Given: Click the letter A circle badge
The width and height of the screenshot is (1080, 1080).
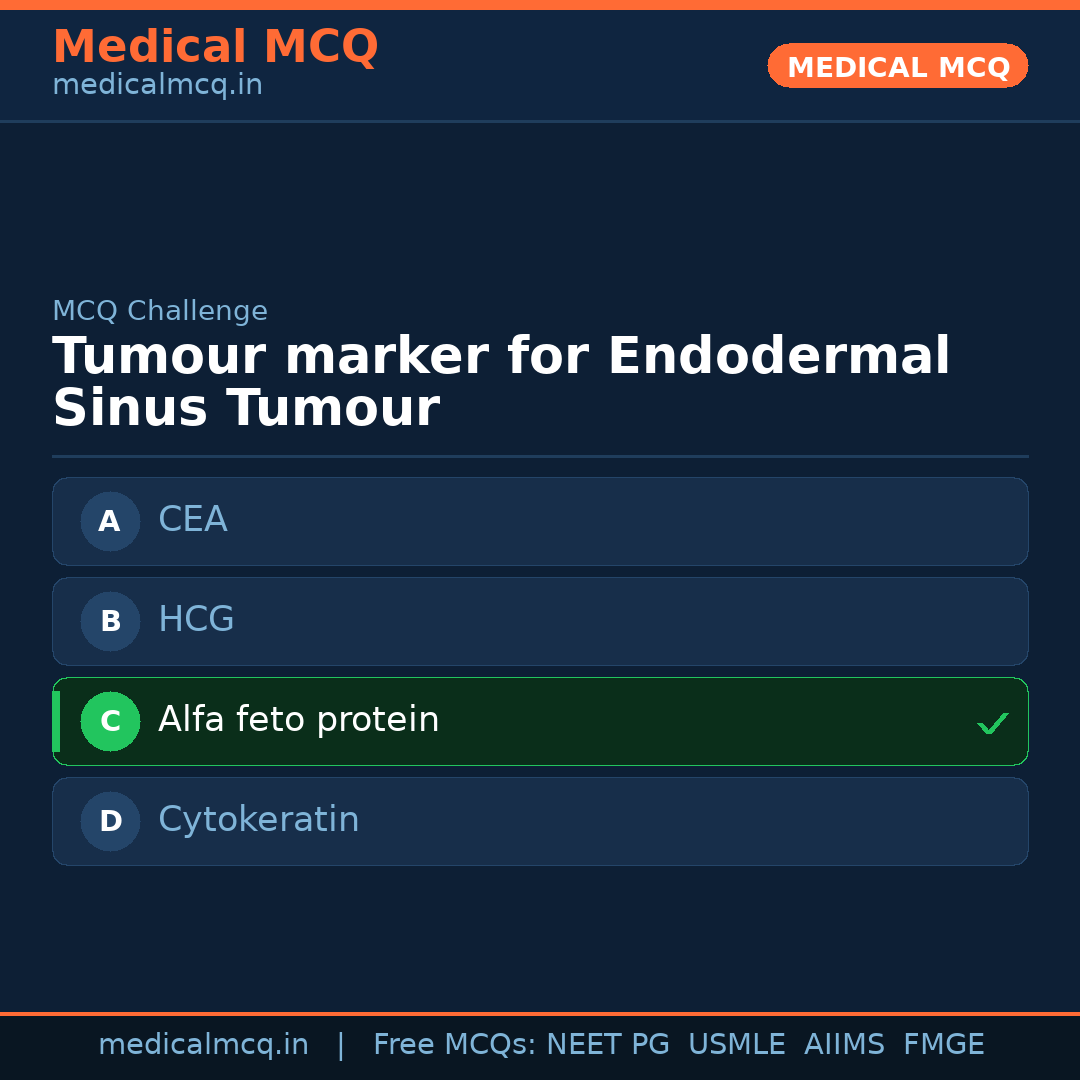Looking at the screenshot, I should click(110, 521).
